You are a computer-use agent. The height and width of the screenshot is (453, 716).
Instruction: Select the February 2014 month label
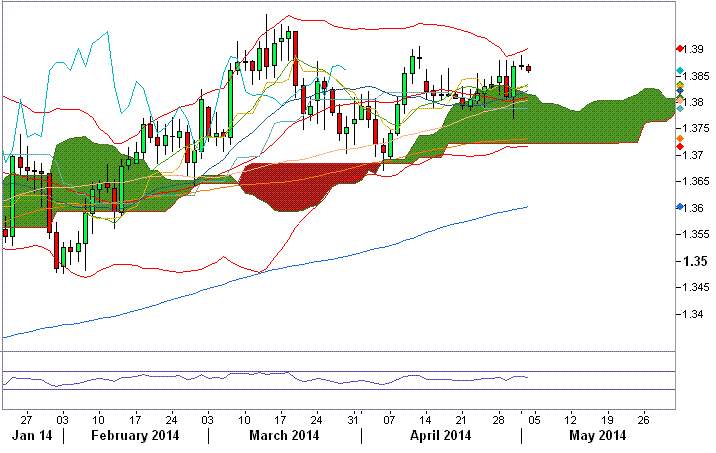(x=136, y=436)
